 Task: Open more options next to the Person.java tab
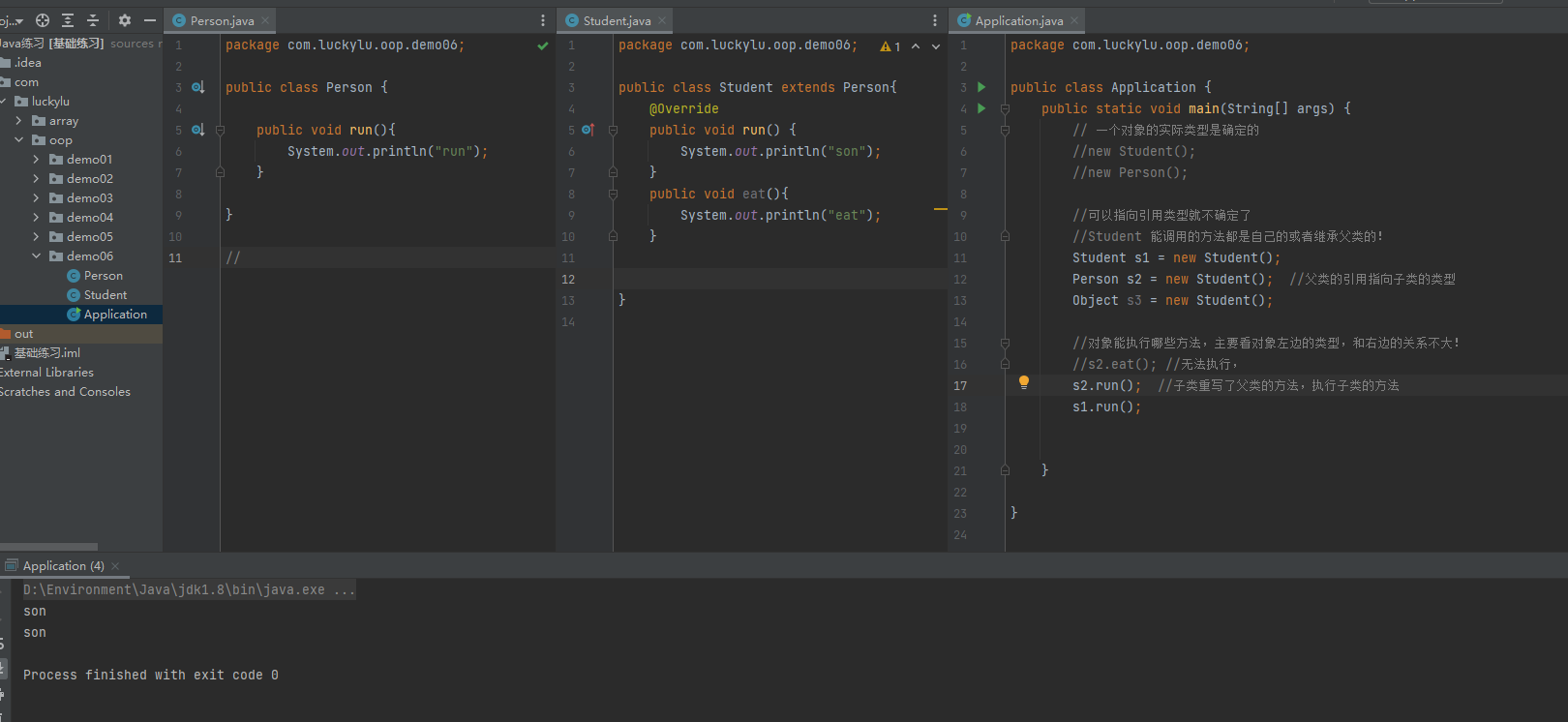543,20
